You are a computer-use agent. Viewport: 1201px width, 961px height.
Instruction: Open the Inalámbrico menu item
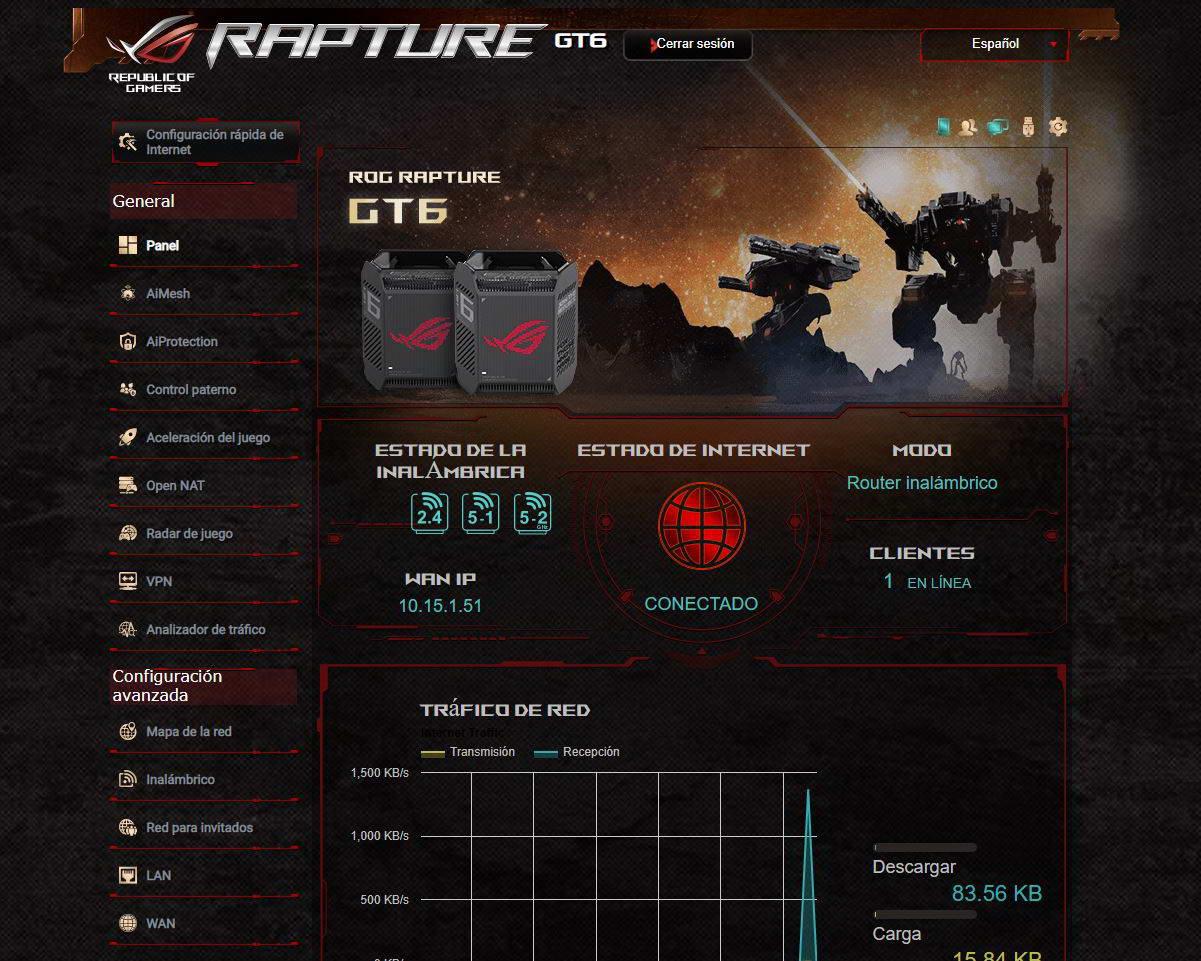204,779
